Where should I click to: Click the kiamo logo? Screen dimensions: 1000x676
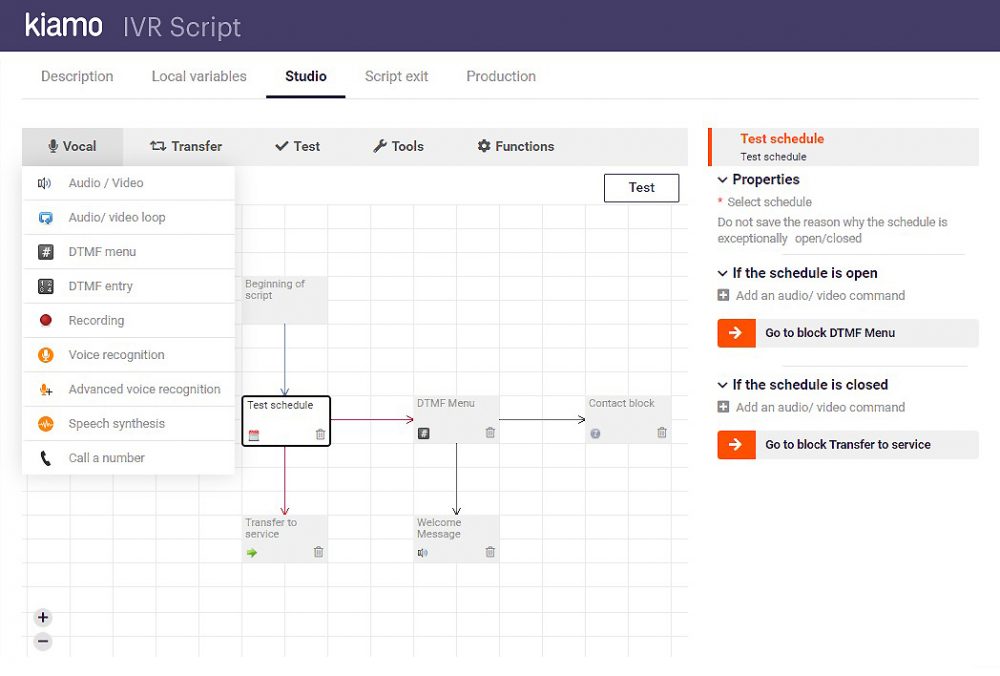(x=63, y=26)
